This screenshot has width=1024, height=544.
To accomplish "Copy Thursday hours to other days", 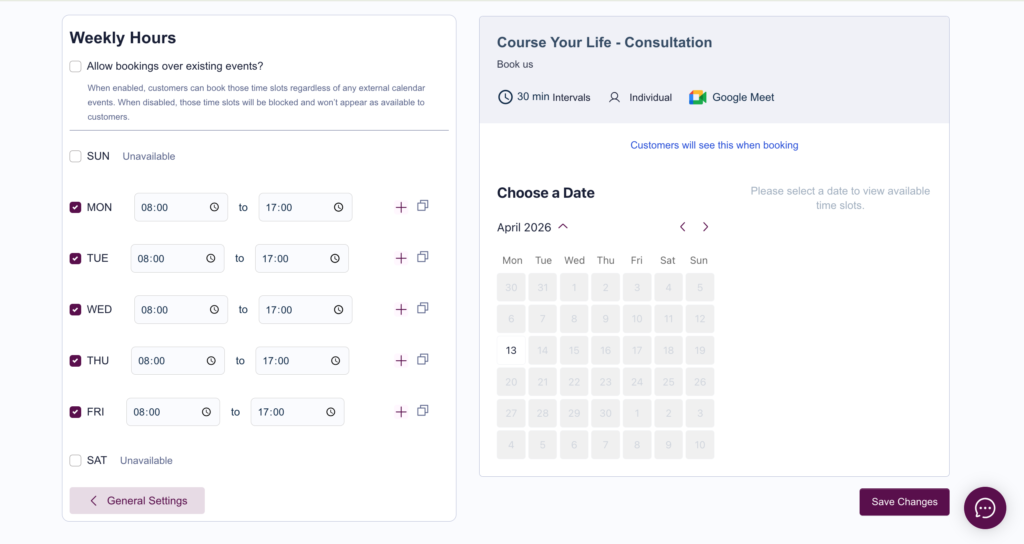I will tap(423, 359).
